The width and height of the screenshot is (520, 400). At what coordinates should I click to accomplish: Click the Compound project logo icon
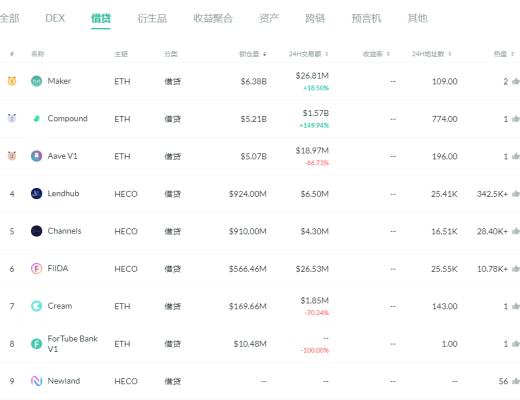pyautogui.click(x=36, y=119)
